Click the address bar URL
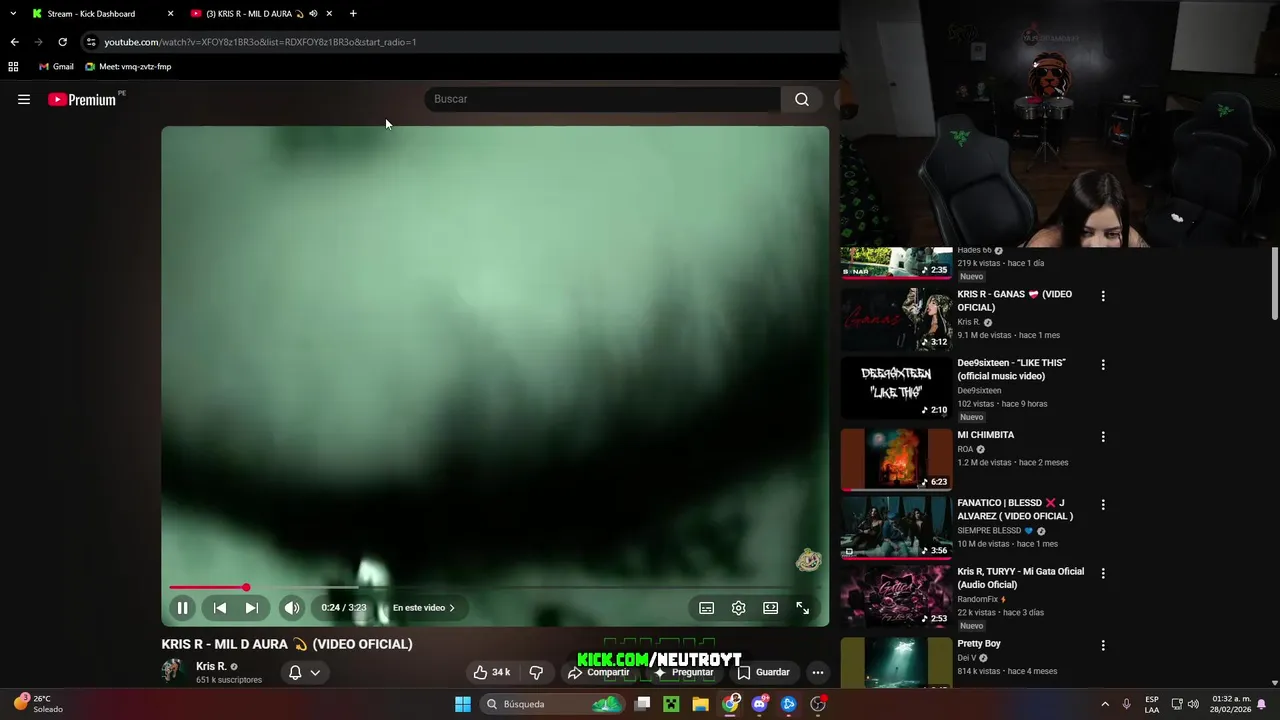 coord(260,42)
